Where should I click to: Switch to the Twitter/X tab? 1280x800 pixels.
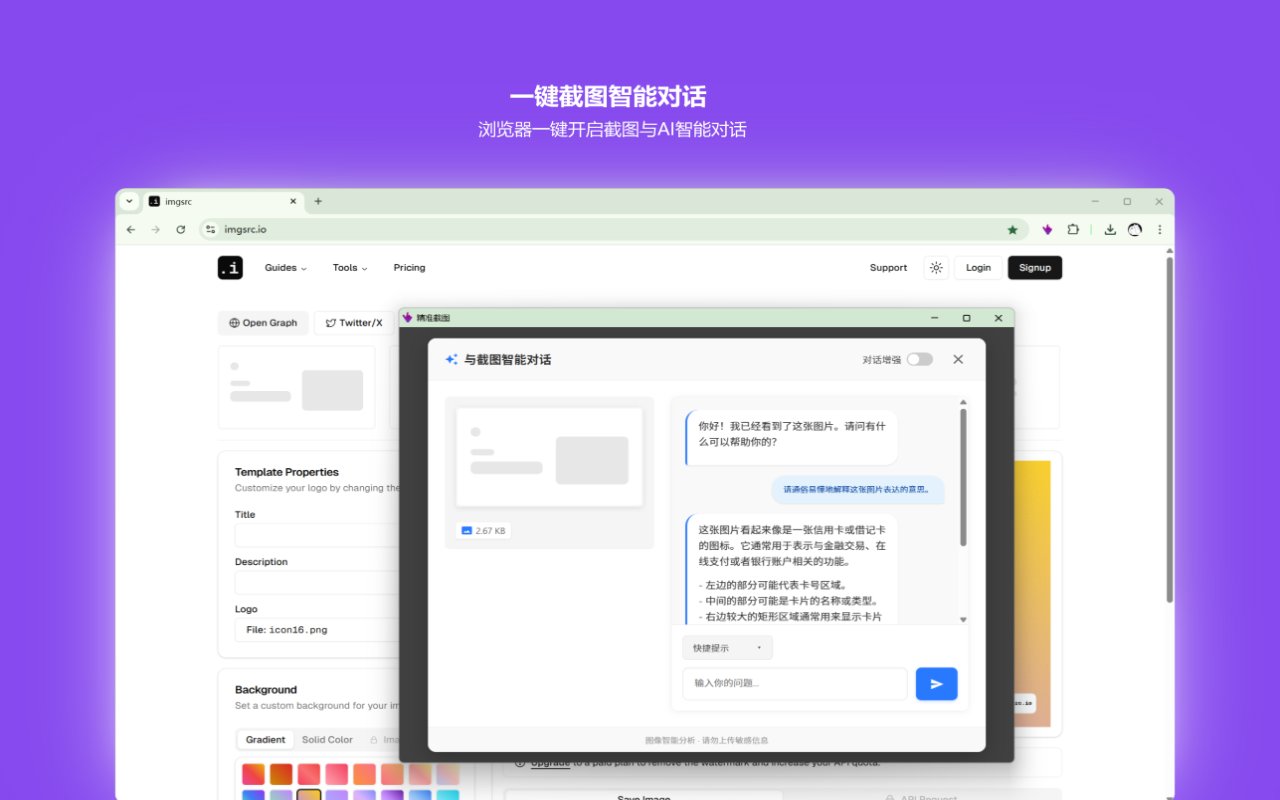352,322
